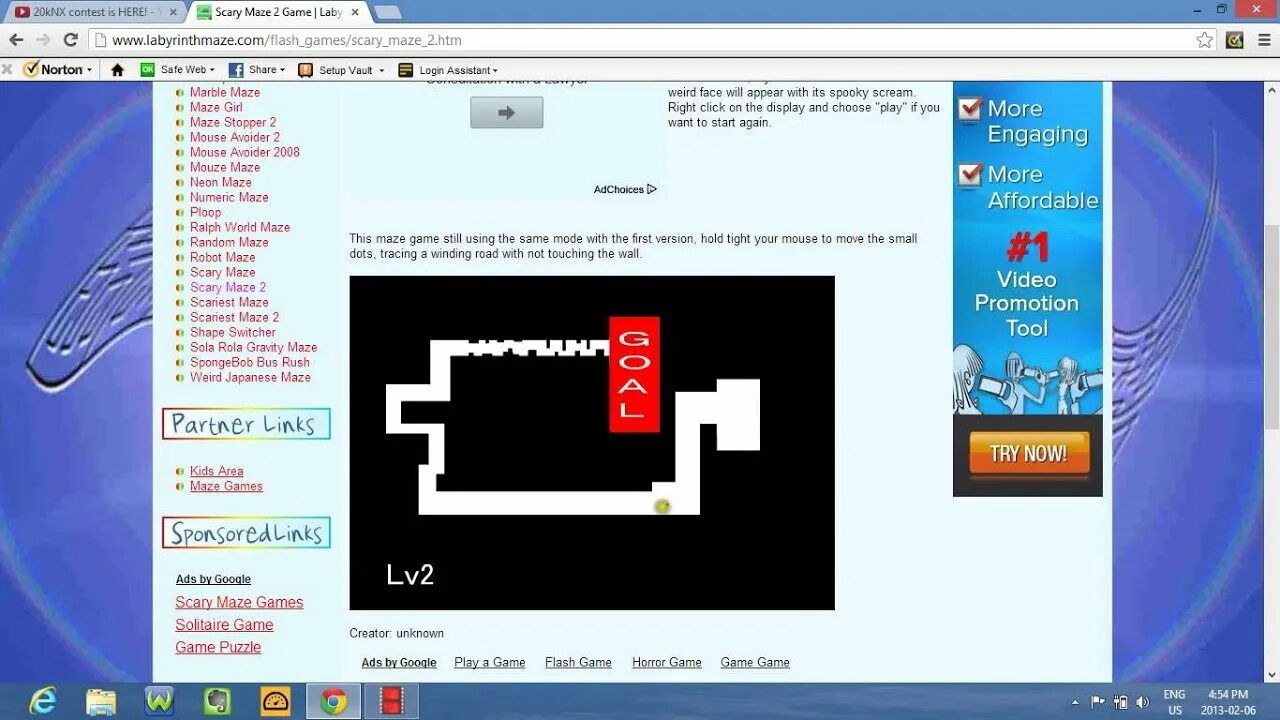Open the Scariest Maze link
Screen dimensions: 1280x720
click(229, 302)
